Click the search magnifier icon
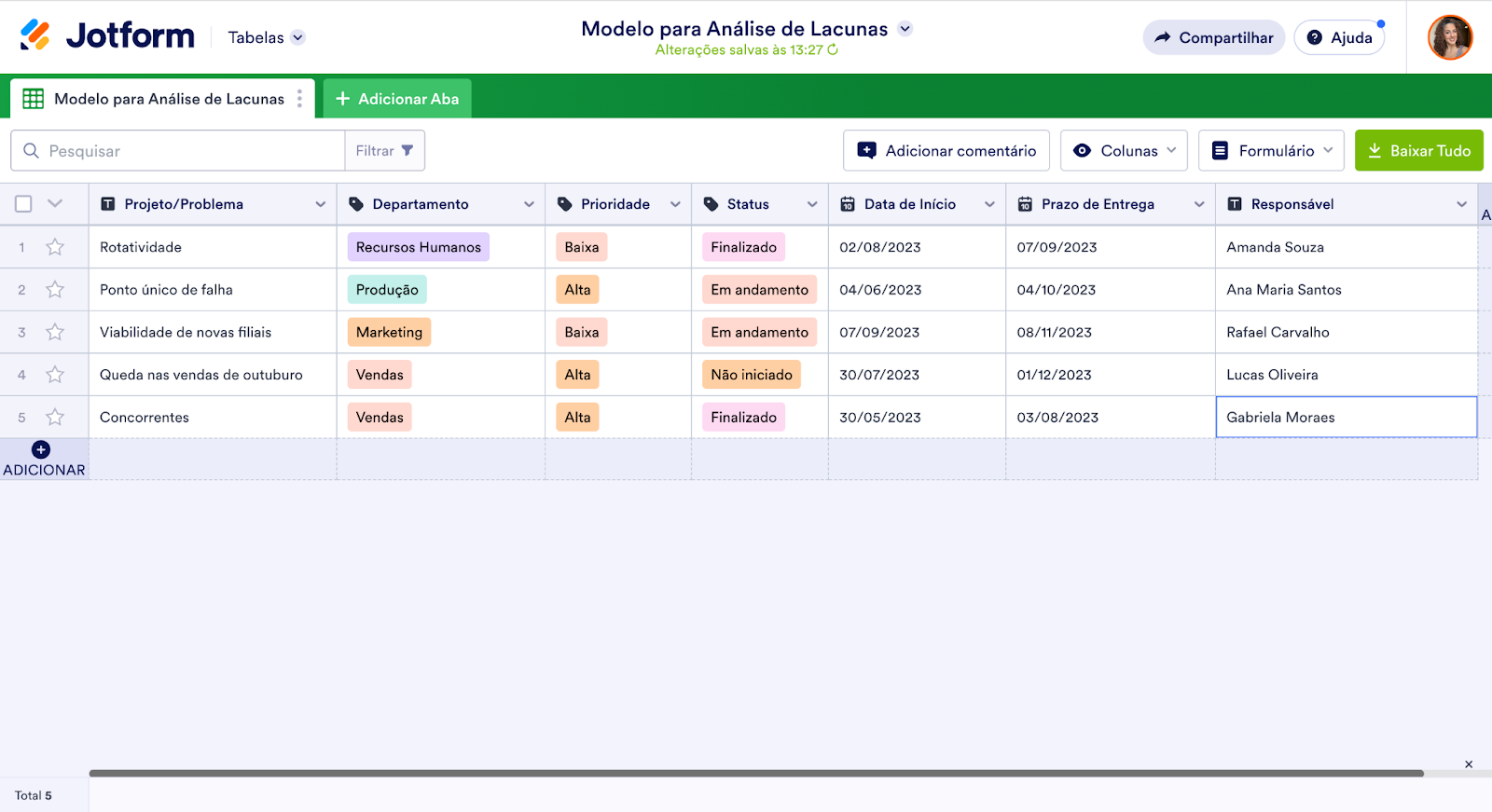 (x=31, y=151)
